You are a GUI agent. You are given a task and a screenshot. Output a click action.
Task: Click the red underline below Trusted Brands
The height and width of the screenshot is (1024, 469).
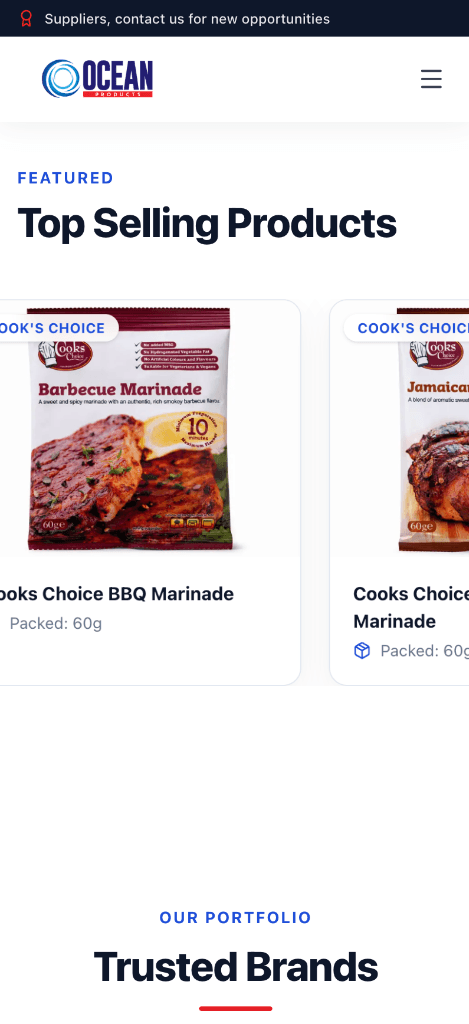tap(235, 1008)
